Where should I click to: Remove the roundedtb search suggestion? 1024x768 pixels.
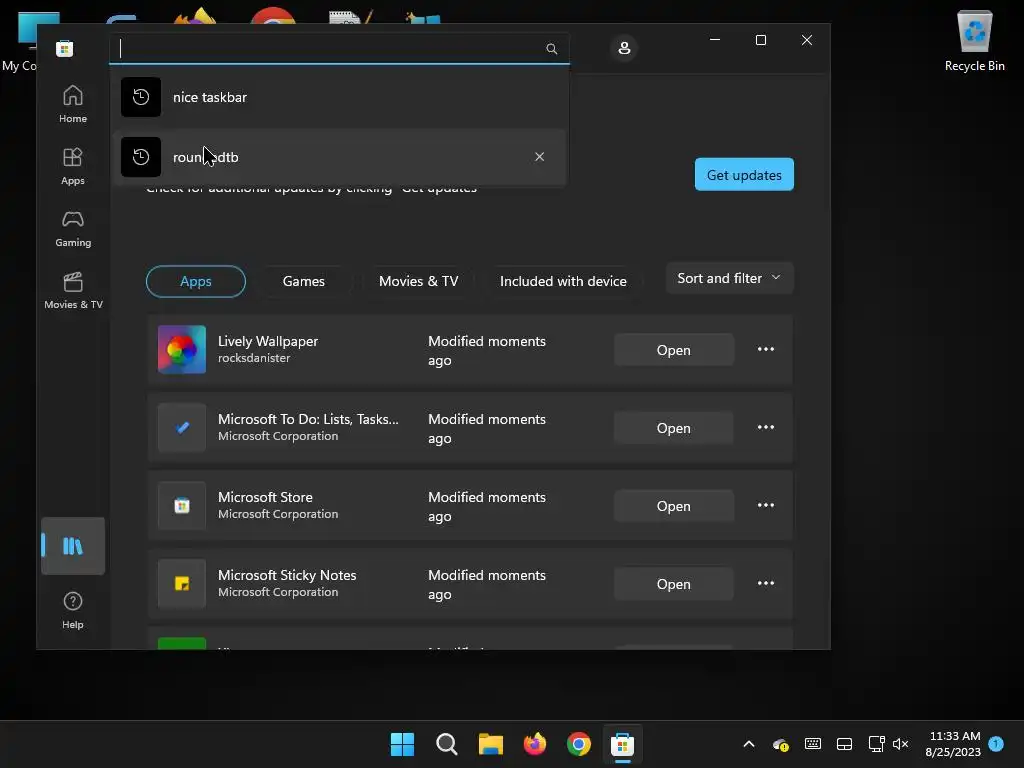[539, 157]
